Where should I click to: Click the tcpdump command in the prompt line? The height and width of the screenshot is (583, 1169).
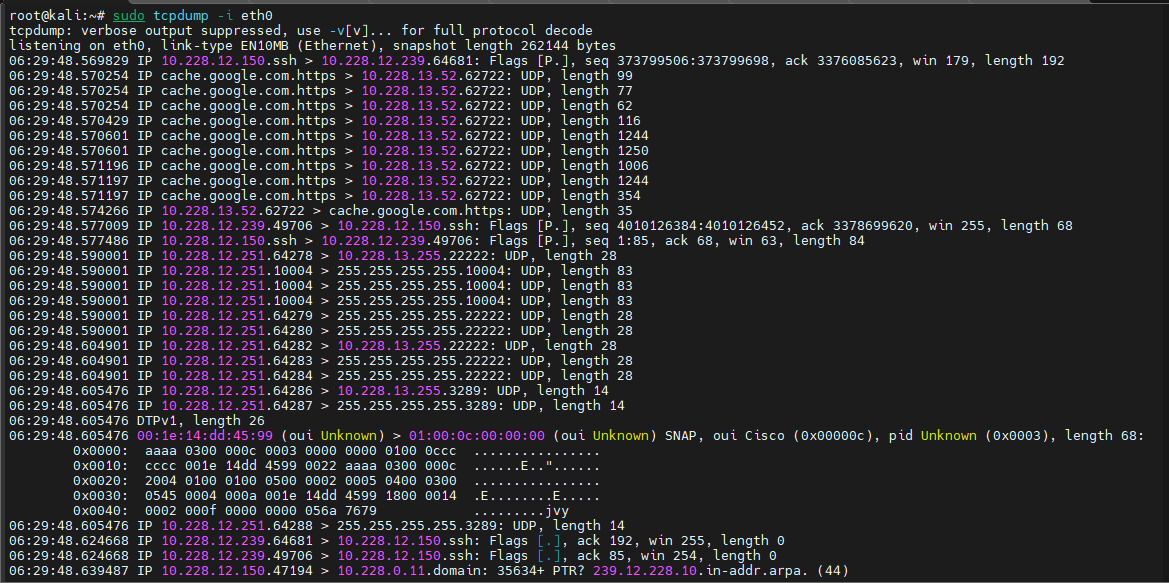(x=181, y=16)
